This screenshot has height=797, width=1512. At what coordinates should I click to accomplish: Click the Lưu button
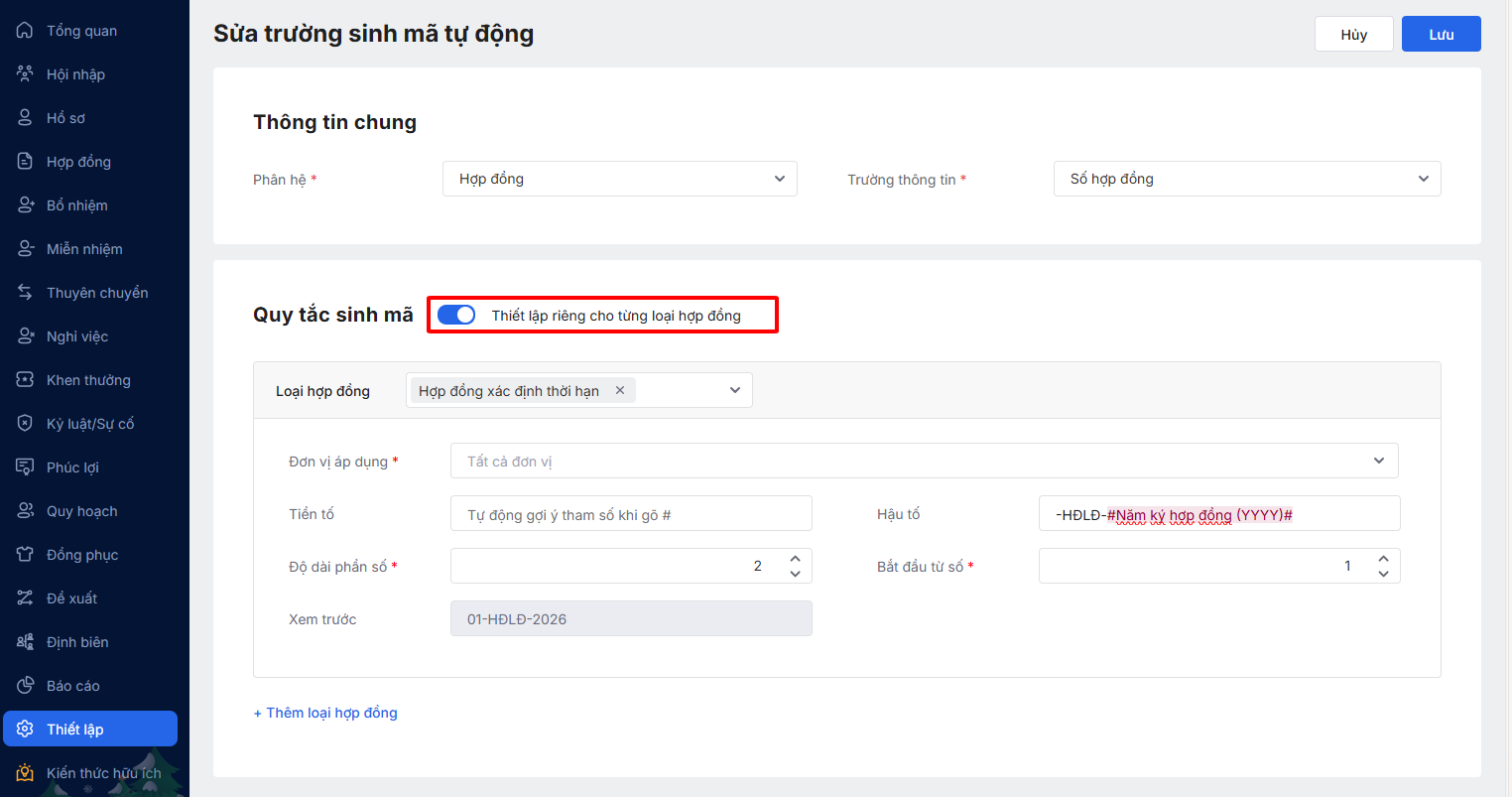tap(1441, 35)
